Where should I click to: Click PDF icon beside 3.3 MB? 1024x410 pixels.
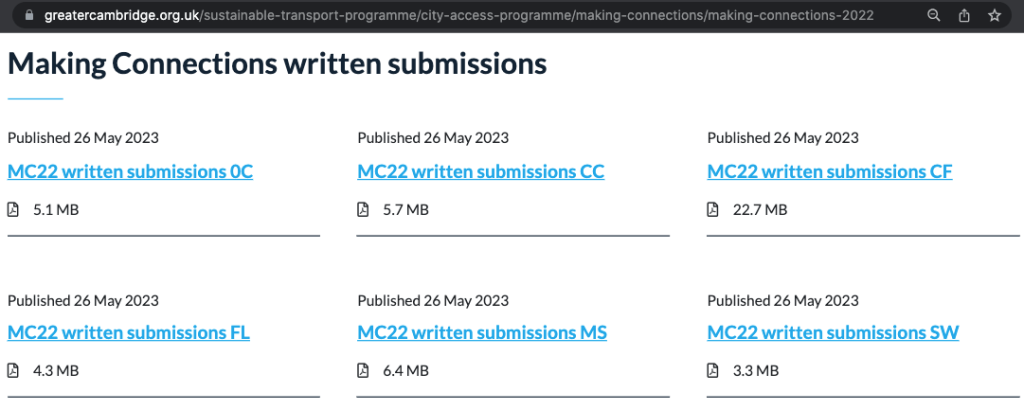pos(713,371)
